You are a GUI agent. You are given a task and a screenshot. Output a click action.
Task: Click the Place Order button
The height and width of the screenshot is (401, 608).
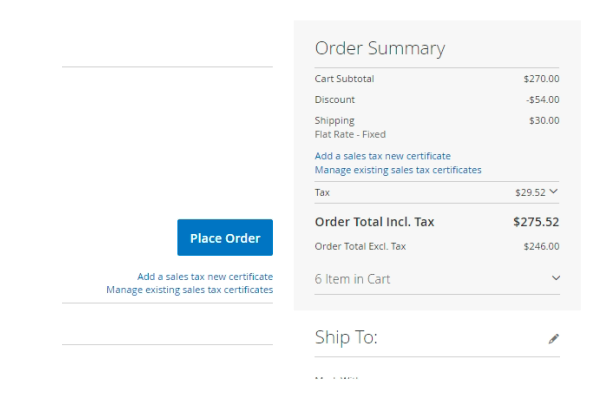(225, 238)
